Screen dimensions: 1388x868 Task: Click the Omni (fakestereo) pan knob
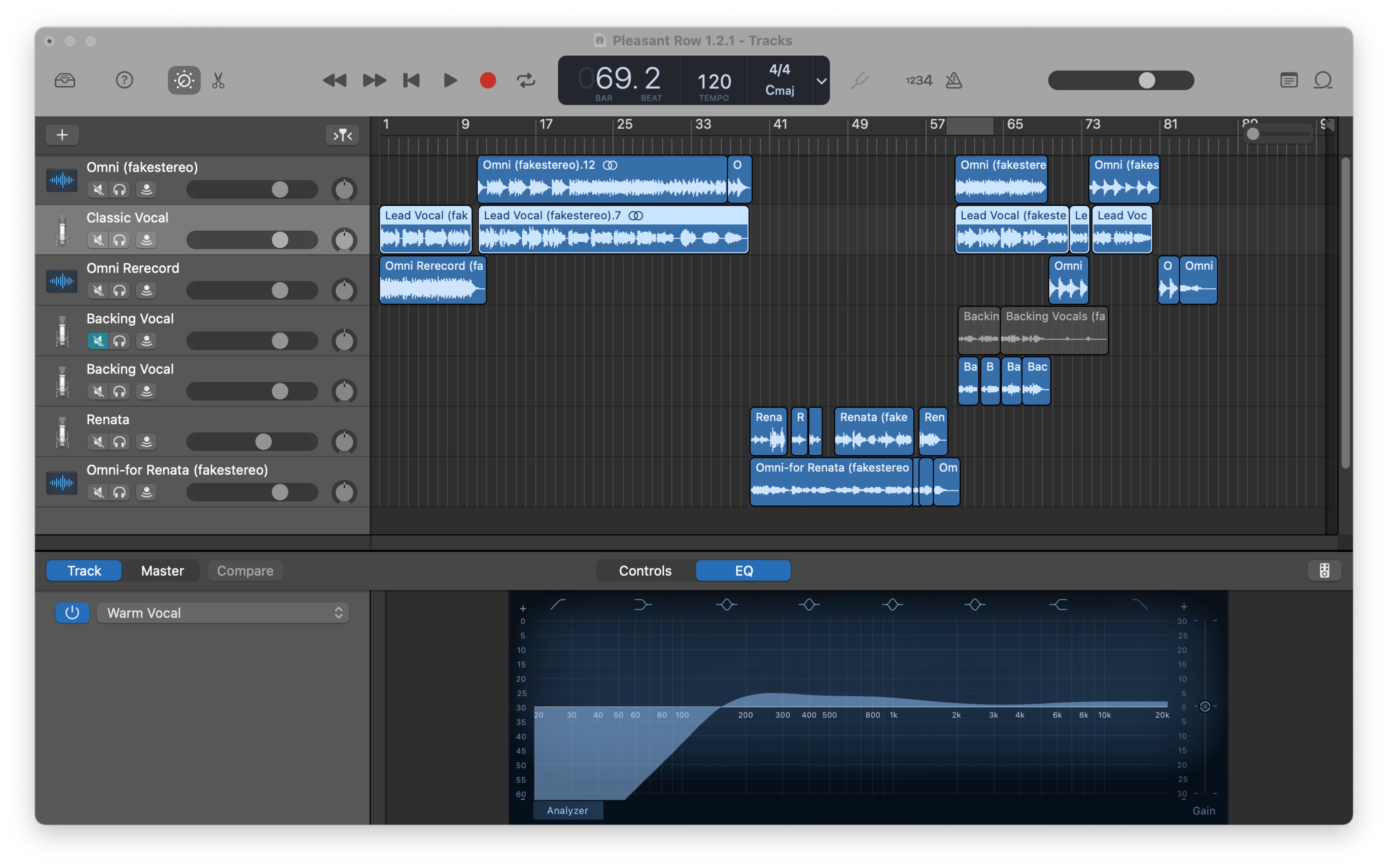(x=344, y=189)
